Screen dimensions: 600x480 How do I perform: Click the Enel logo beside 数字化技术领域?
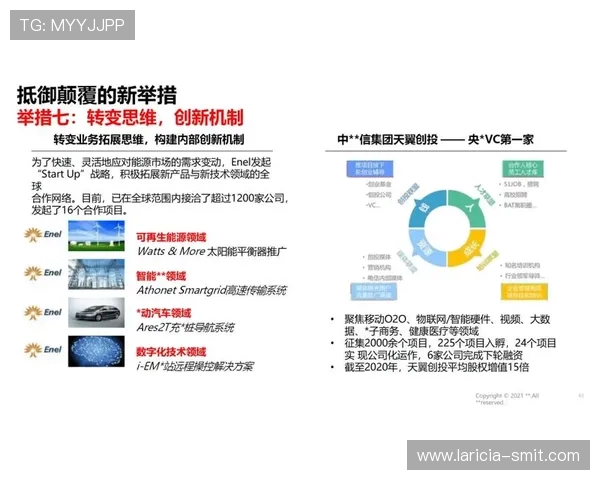click(x=43, y=349)
